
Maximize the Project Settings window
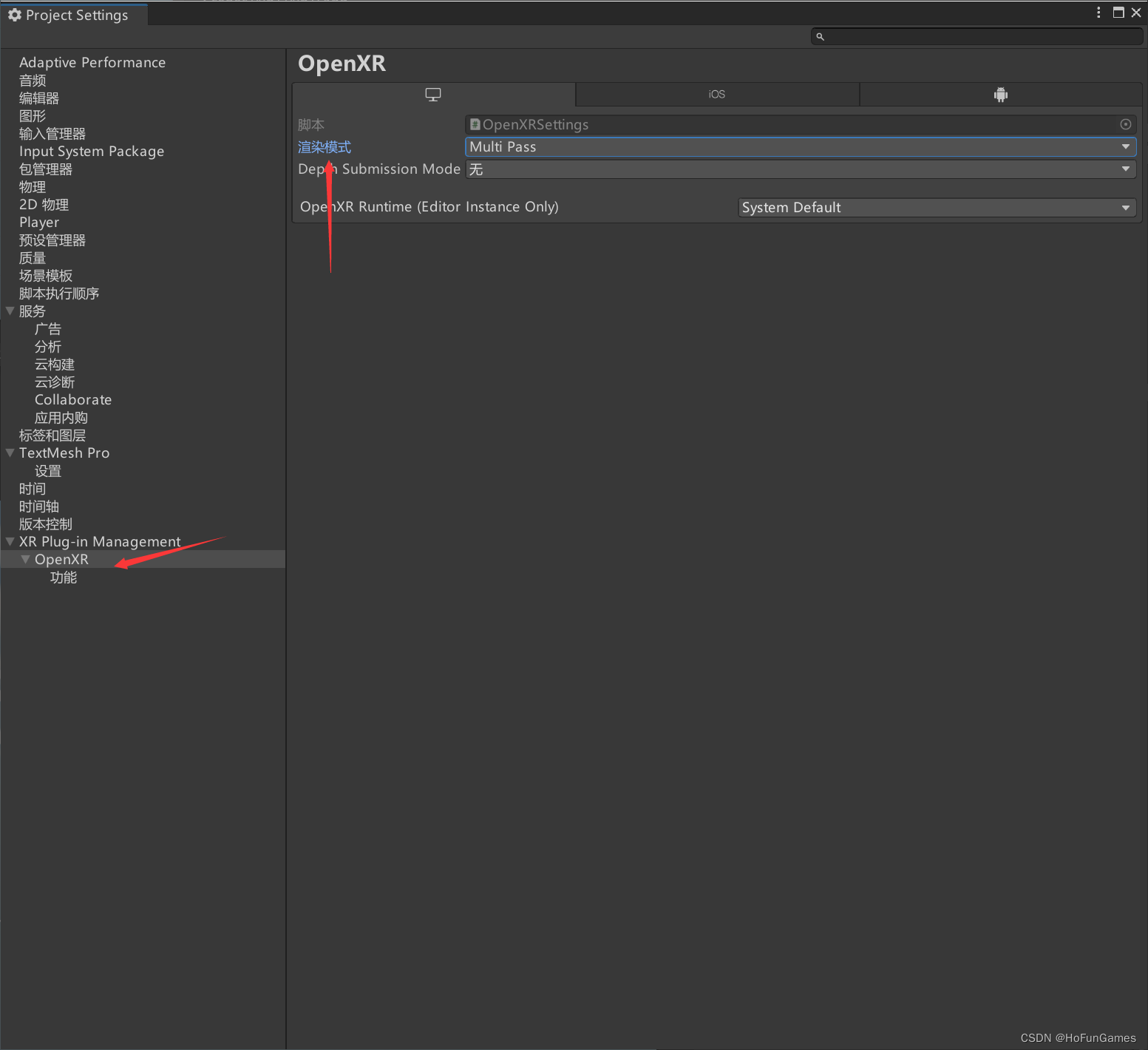click(1118, 13)
